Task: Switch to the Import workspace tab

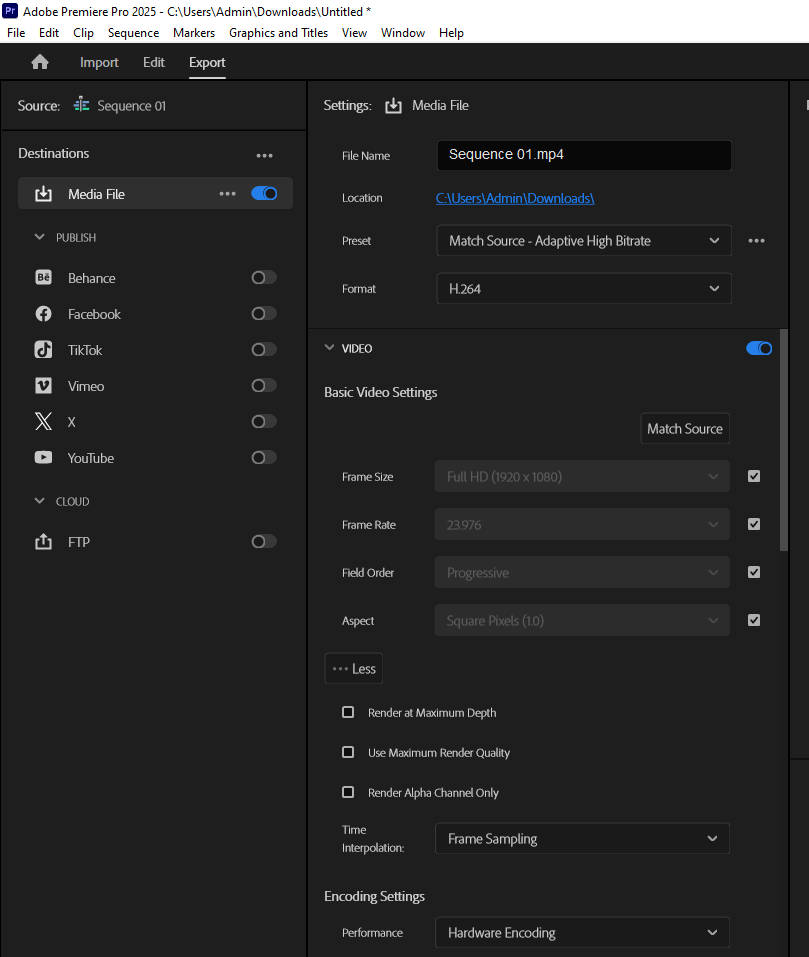Action: (x=99, y=62)
